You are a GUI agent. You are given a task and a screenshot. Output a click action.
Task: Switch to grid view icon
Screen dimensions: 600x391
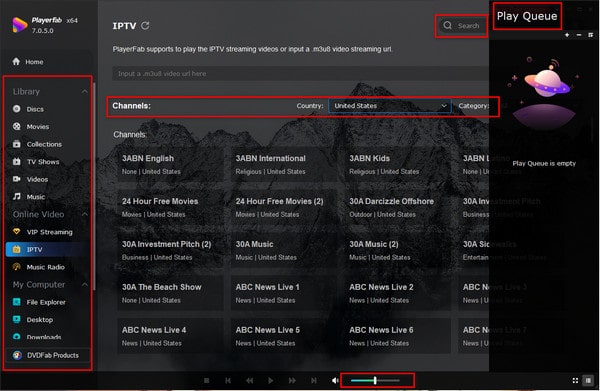(x=575, y=380)
